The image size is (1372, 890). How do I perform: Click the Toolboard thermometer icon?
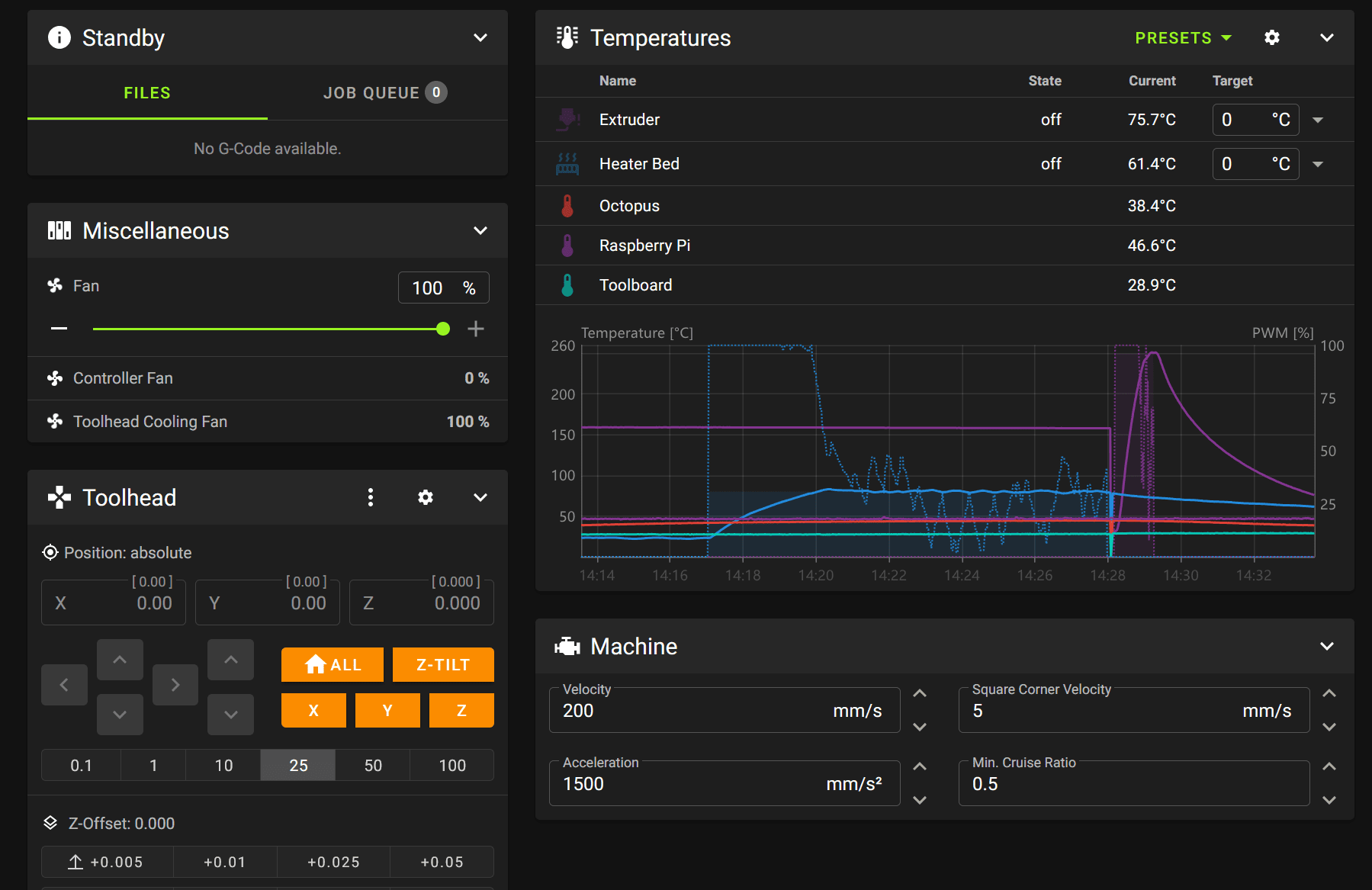(567, 285)
